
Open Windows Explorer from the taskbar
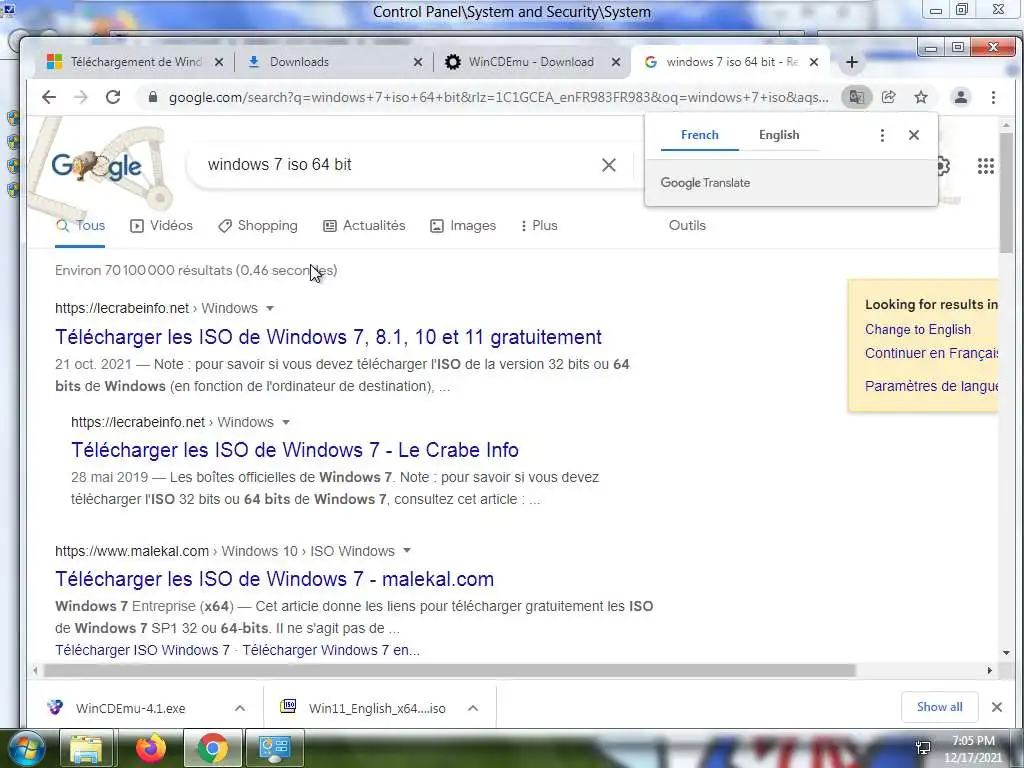click(x=86, y=748)
